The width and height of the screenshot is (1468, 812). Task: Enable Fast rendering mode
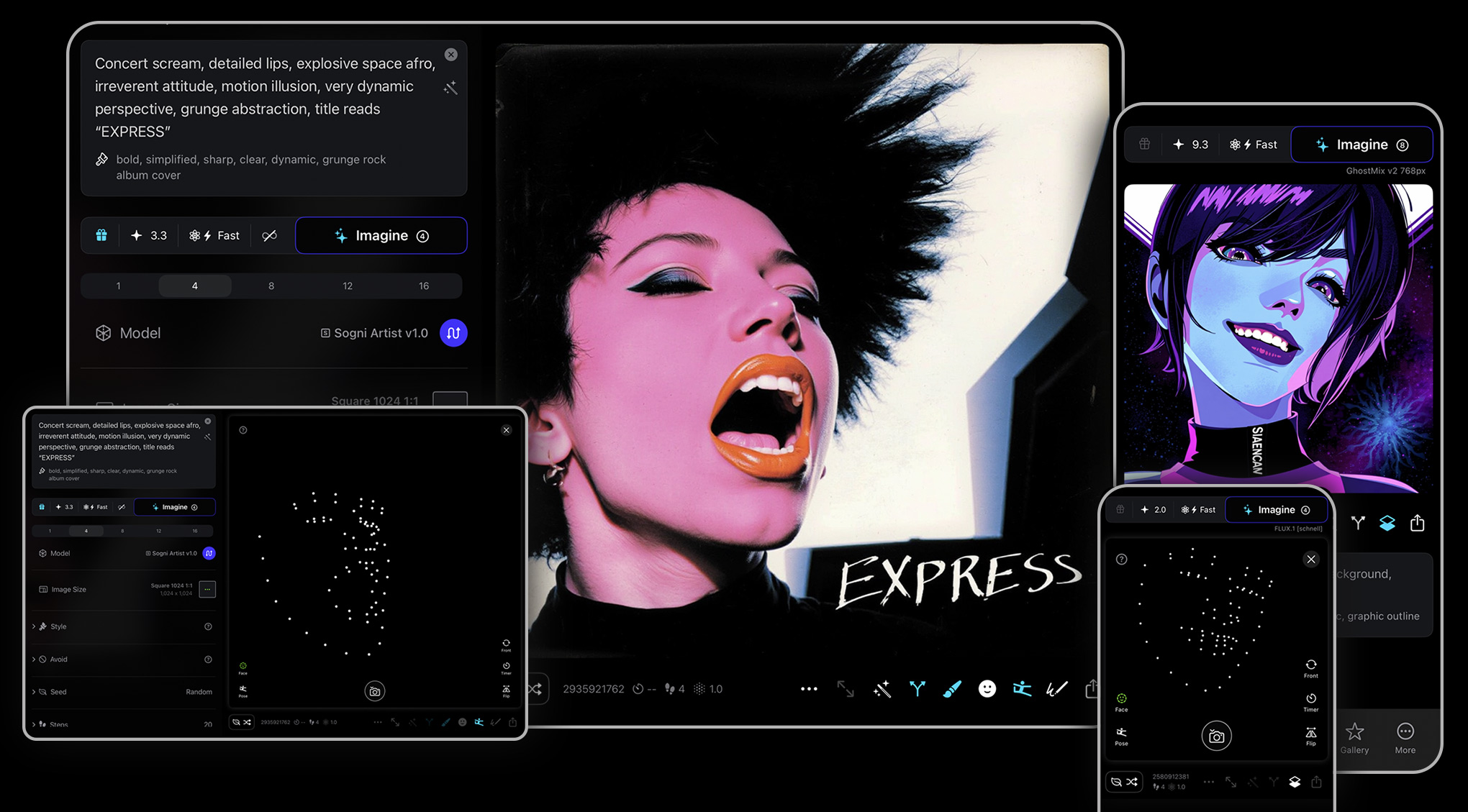[x=214, y=235]
